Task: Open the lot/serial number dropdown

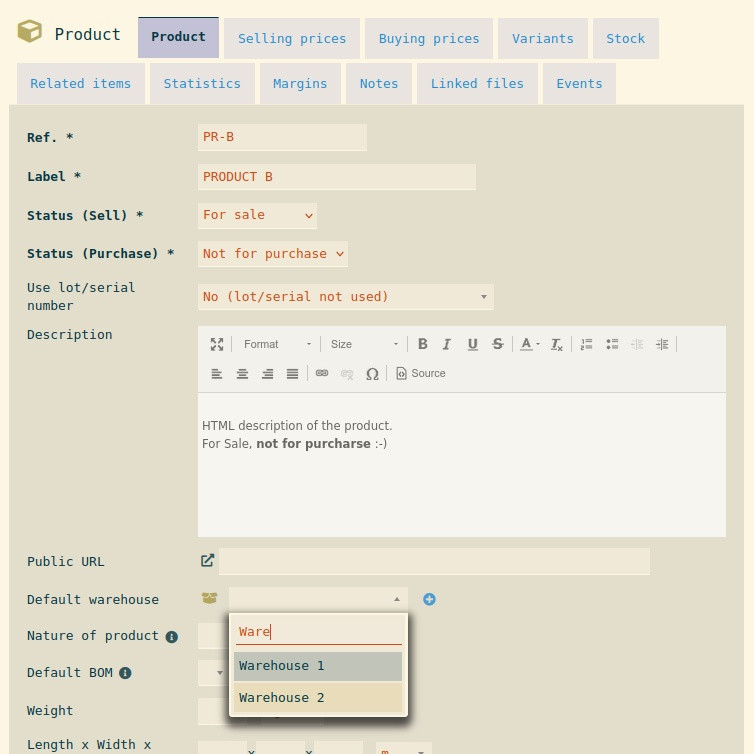Action: 346,297
